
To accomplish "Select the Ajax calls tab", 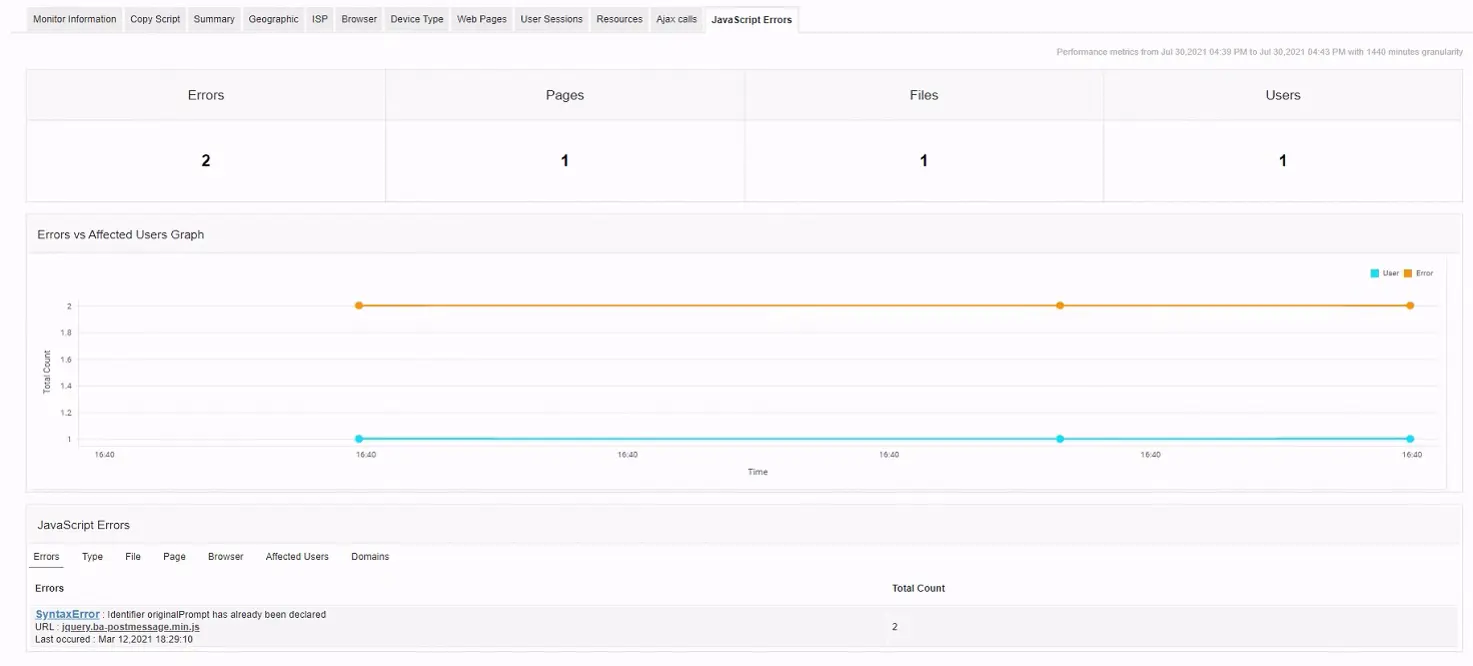I will (x=676, y=18).
